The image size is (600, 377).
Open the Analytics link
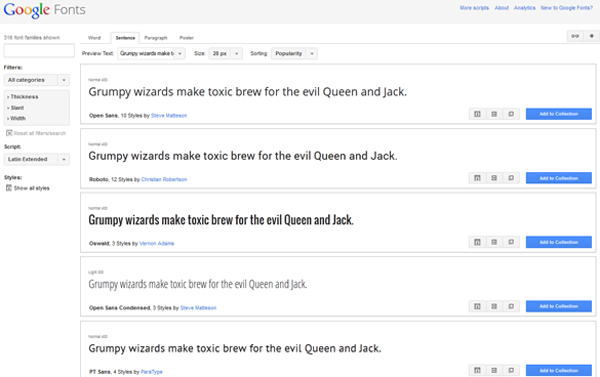coord(525,8)
